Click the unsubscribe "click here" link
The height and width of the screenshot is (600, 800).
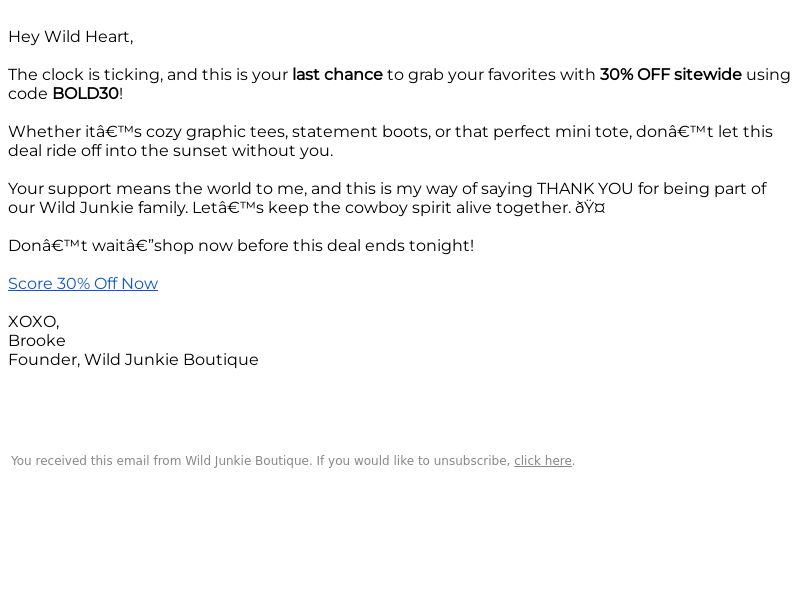click(x=542, y=461)
